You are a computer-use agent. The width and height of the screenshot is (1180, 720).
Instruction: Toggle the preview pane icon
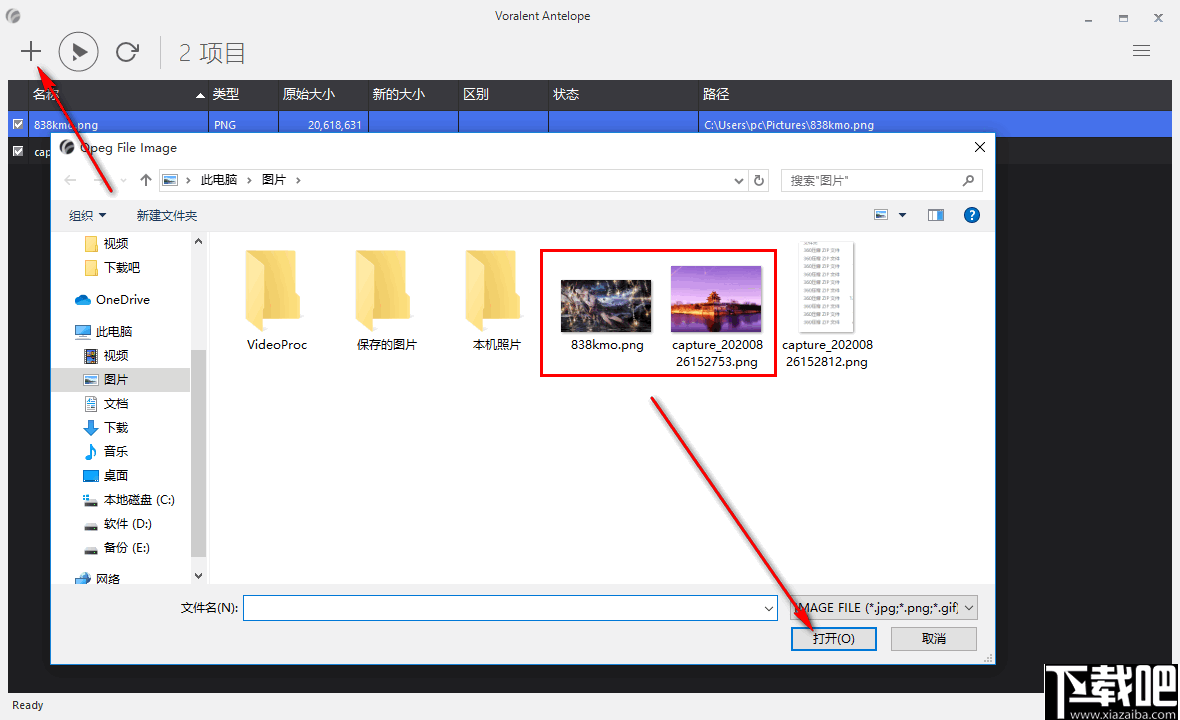pos(935,215)
